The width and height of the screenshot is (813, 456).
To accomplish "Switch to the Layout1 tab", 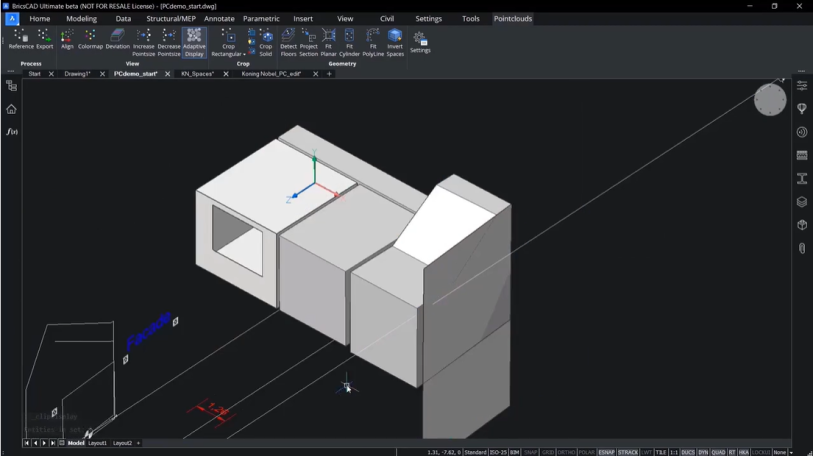I will [97, 442].
